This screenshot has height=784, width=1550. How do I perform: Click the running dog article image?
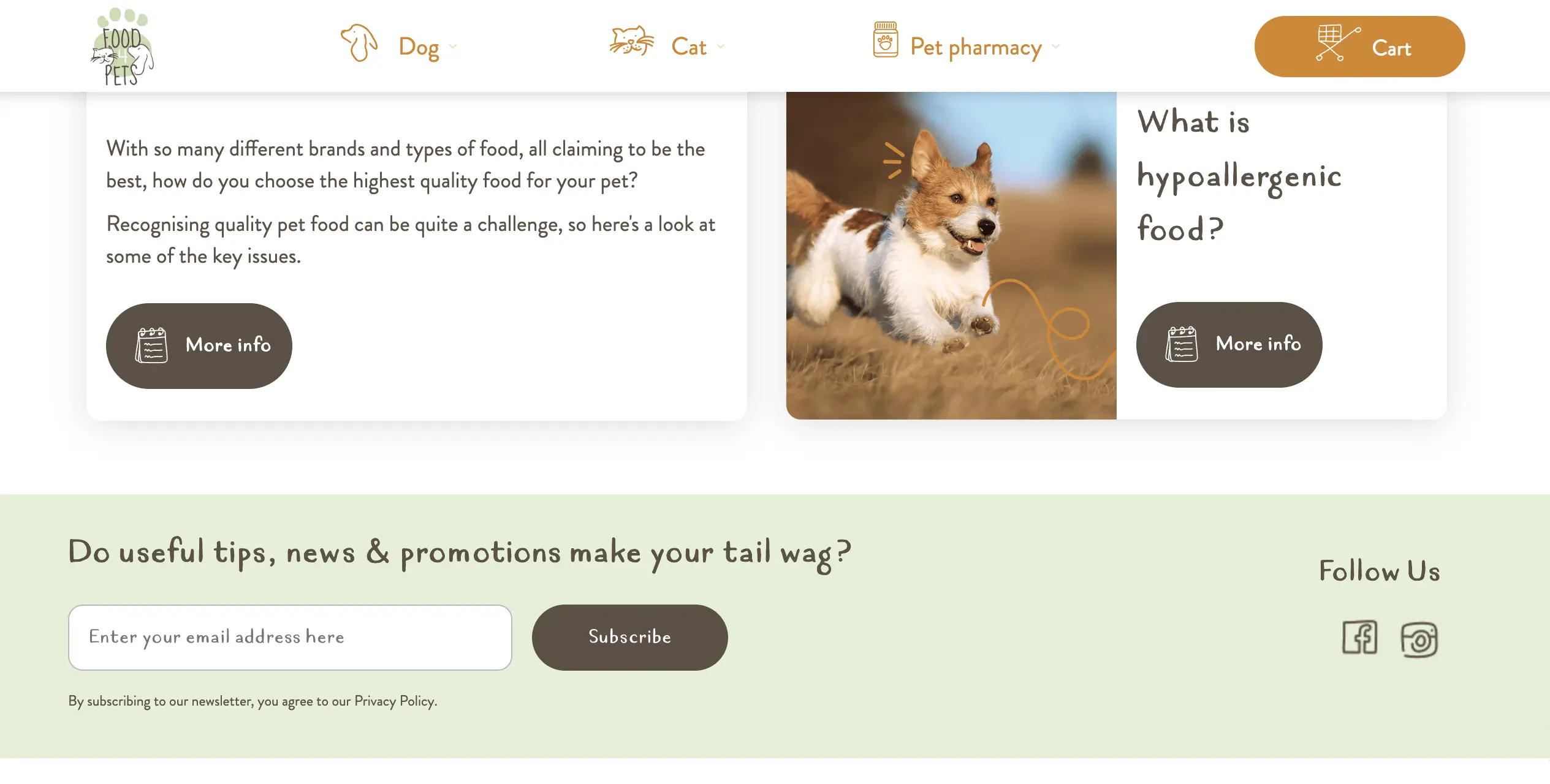pos(951,255)
